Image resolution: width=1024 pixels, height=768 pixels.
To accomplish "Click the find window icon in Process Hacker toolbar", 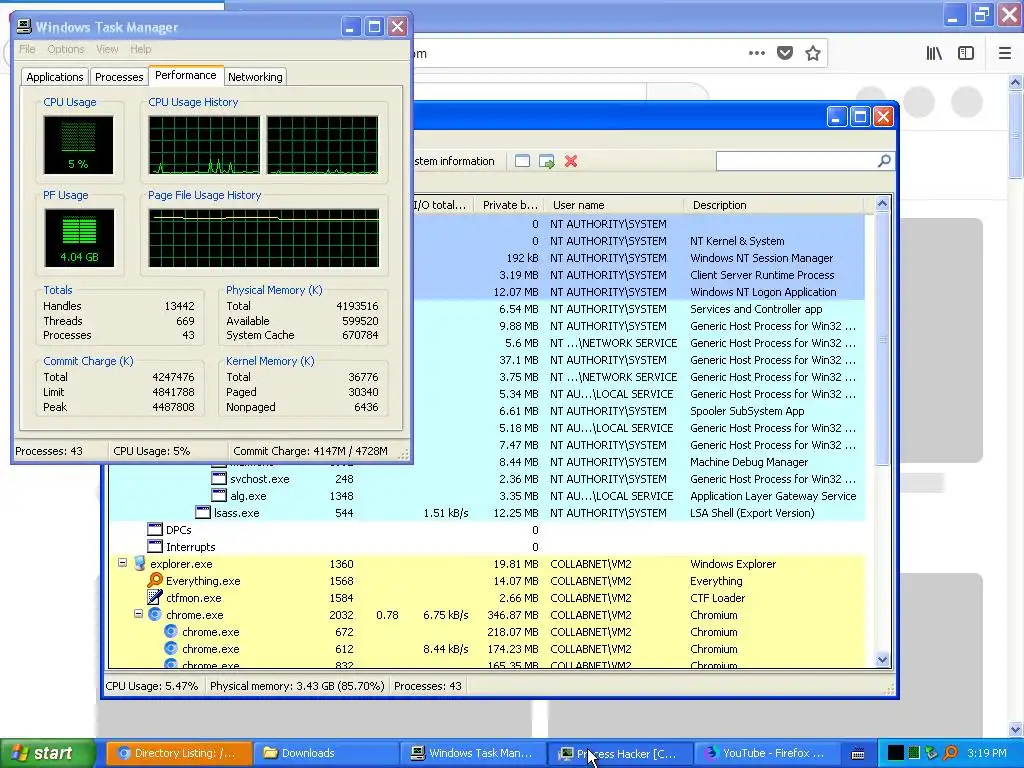I will [522, 161].
